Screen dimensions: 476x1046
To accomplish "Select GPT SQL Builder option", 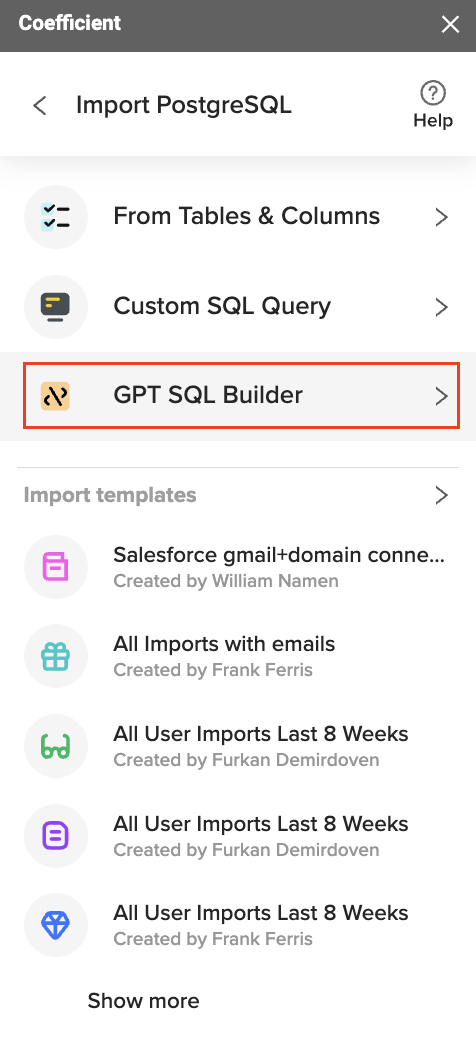I will pos(241,396).
